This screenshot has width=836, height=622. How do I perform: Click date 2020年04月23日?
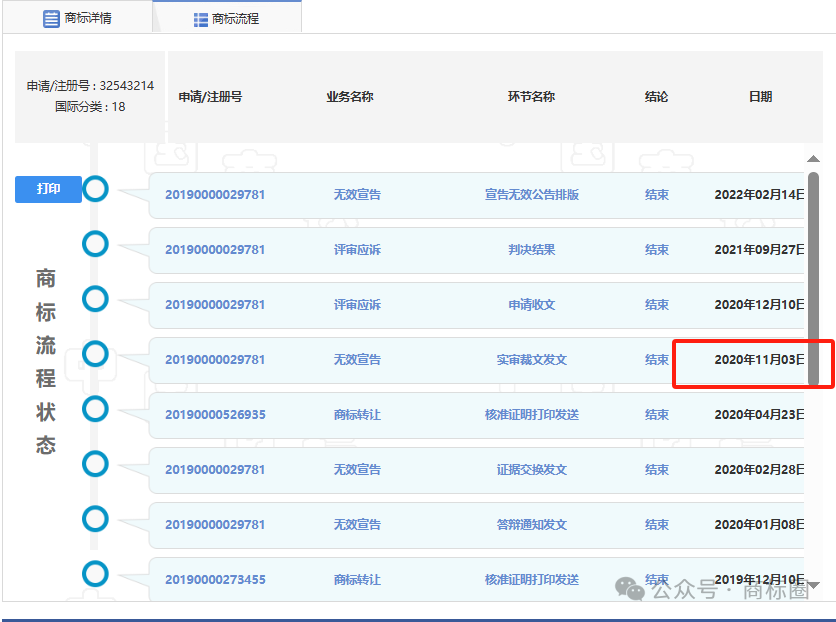(759, 414)
